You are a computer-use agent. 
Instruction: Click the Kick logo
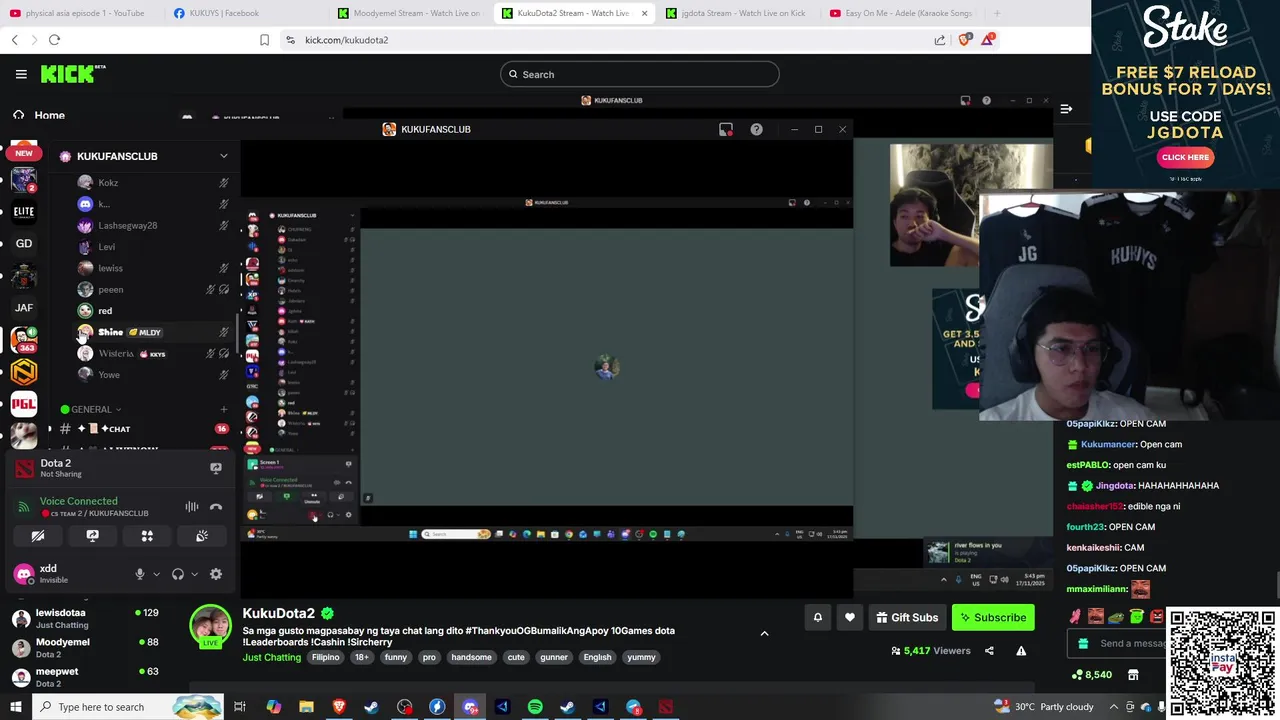(x=73, y=74)
